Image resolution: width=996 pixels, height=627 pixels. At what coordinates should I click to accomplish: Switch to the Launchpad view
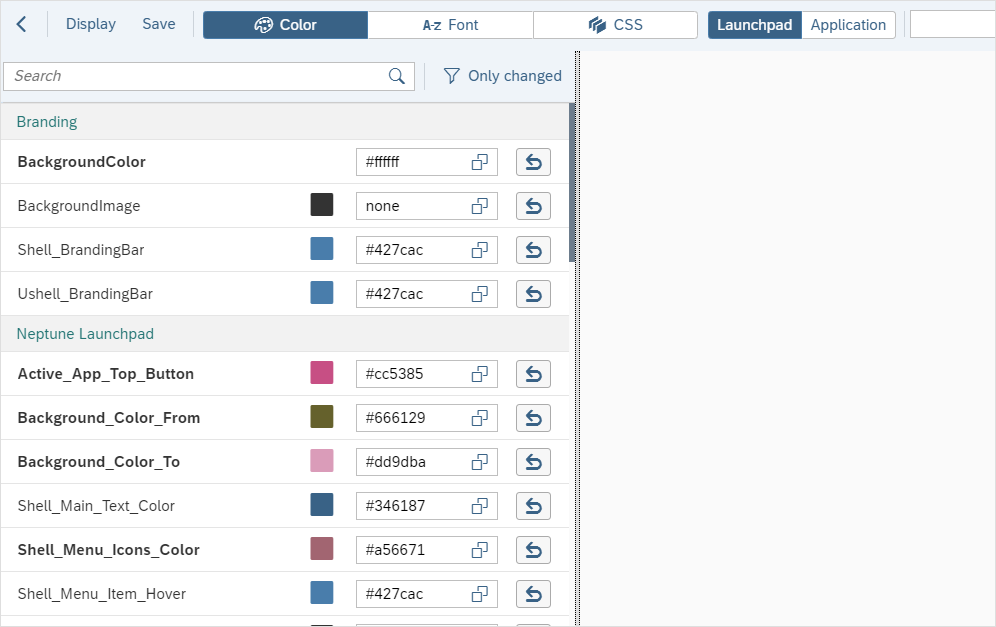tap(755, 25)
